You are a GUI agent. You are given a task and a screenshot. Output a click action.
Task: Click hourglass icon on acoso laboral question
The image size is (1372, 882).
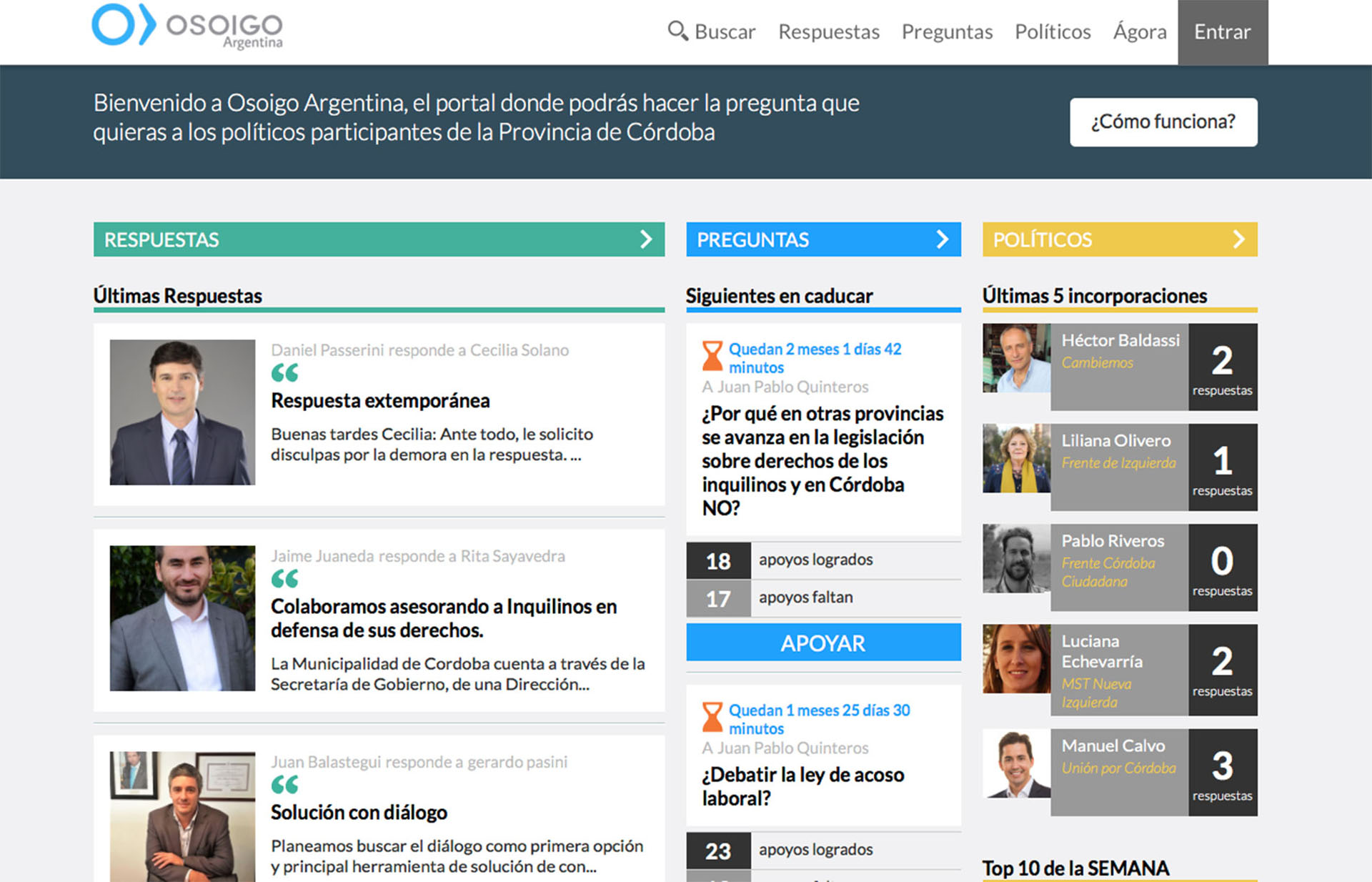click(712, 717)
